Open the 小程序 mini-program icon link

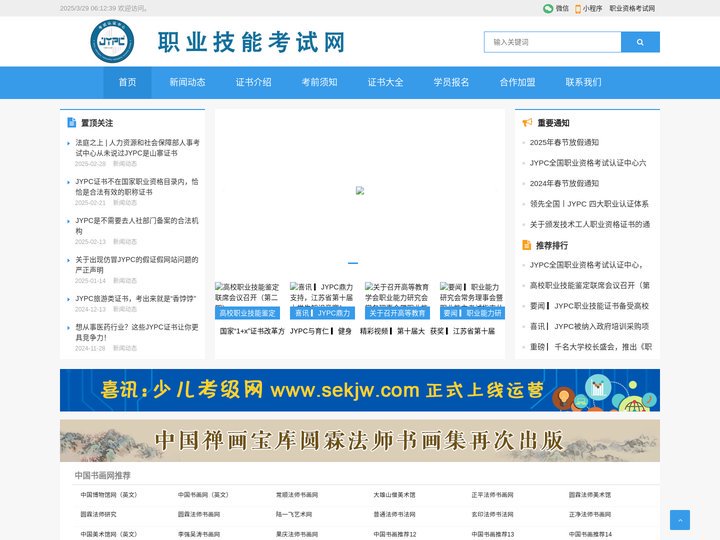(578, 8)
